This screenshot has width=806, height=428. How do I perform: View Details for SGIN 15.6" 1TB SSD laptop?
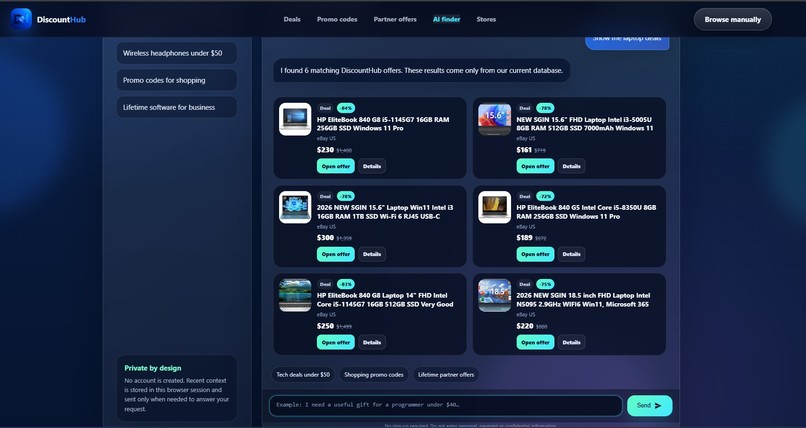click(372, 254)
